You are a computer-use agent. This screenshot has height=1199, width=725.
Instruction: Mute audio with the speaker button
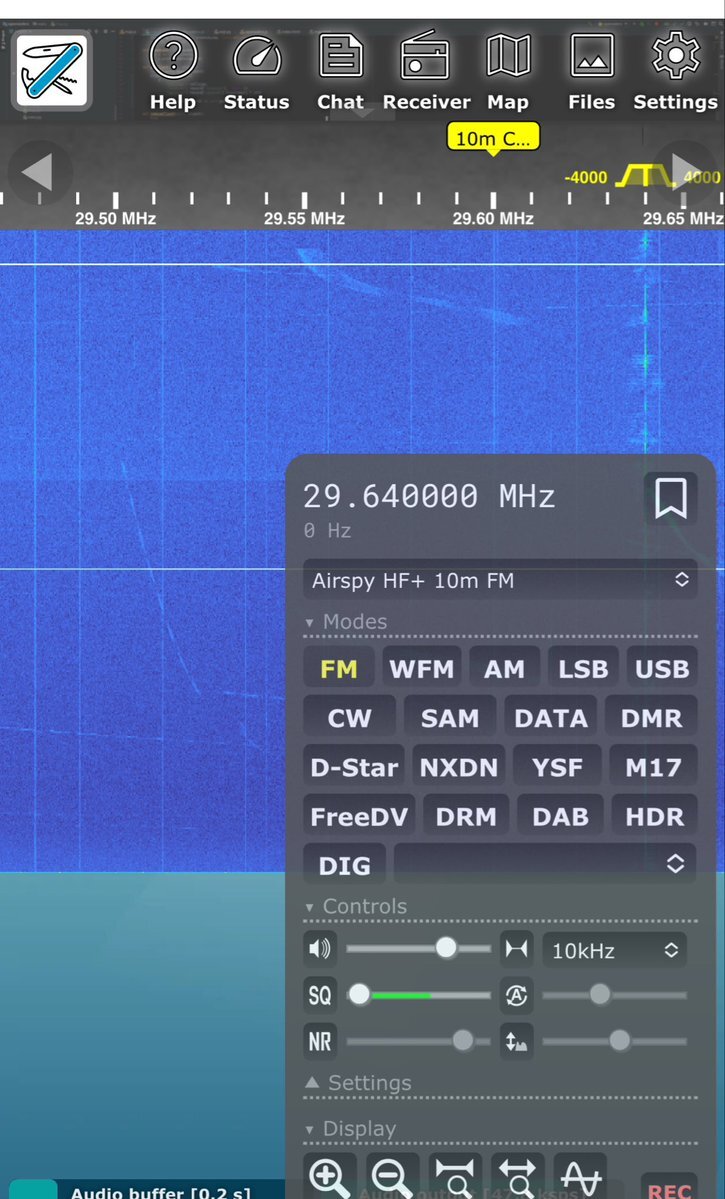point(320,948)
